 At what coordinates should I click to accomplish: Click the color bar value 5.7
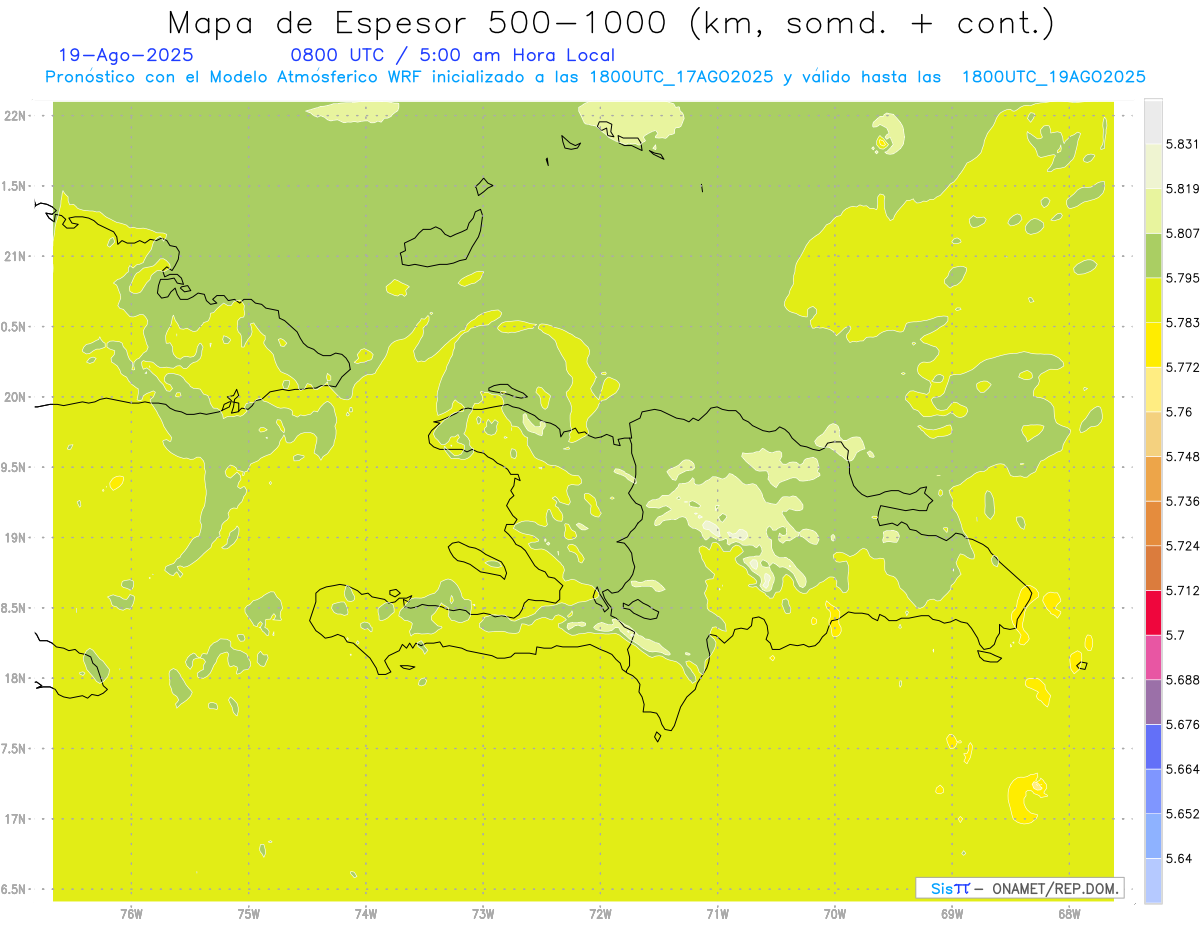coord(1175,635)
